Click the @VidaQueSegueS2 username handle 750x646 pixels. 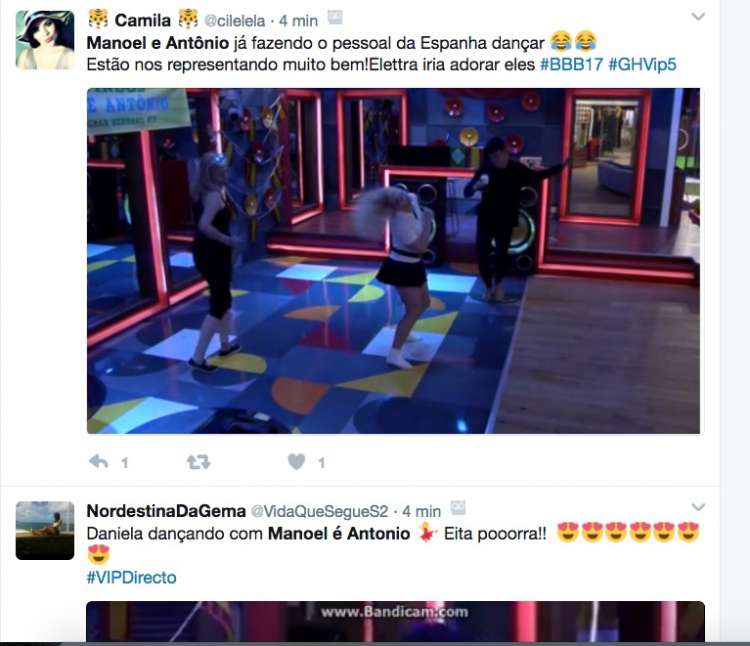[x=320, y=512]
